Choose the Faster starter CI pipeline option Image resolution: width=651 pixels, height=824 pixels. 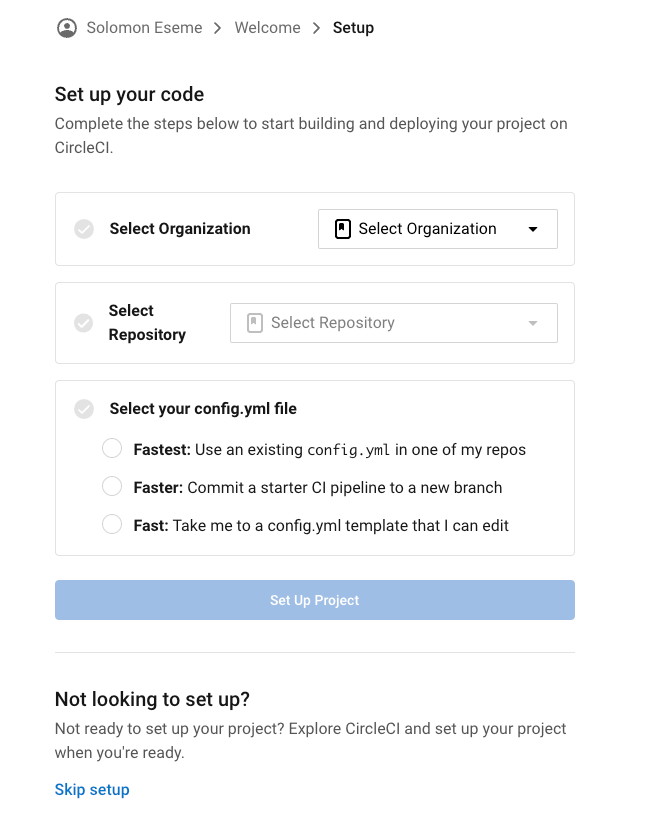point(112,486)
